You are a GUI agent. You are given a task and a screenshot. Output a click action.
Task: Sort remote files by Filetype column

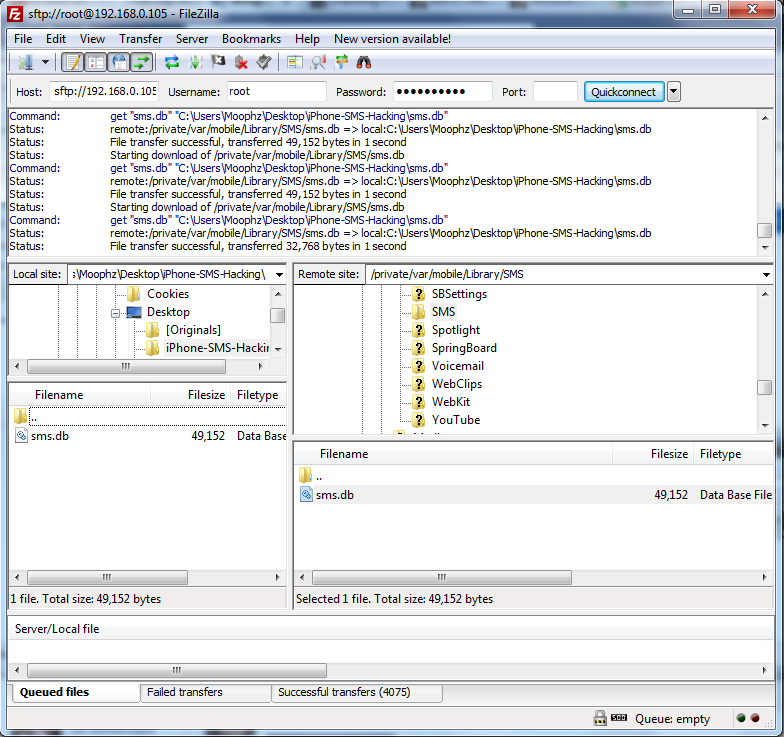pyautogui.click(x=733, y=454)
